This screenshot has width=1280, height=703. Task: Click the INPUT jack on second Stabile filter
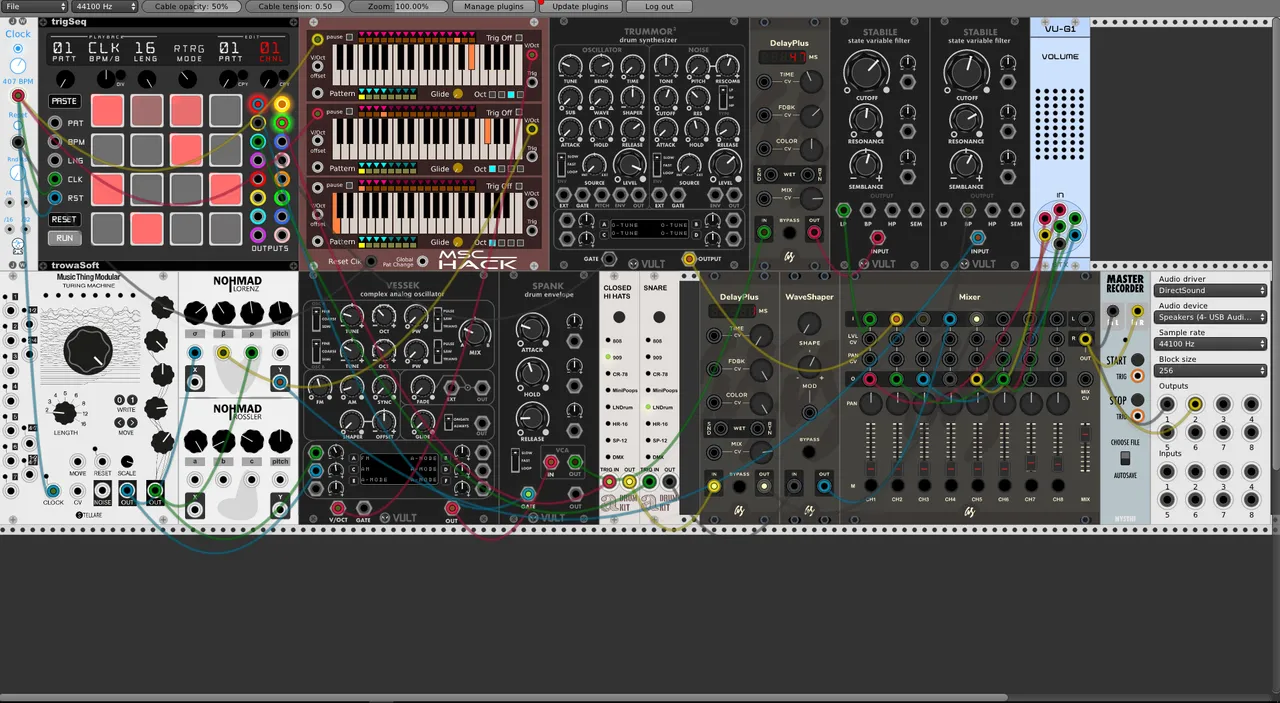pos(979,238)
